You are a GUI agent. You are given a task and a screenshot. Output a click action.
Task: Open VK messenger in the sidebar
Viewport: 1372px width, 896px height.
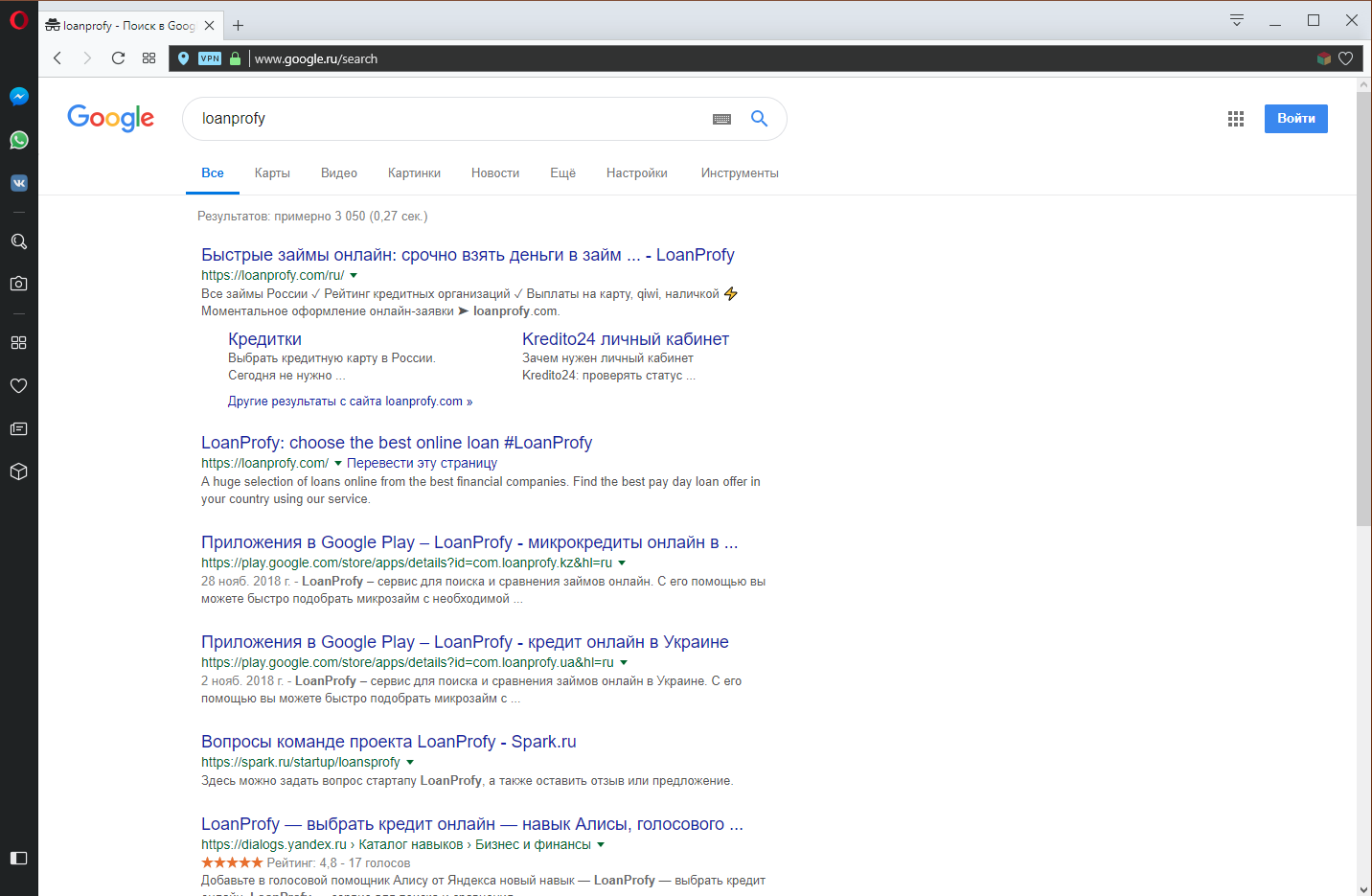point(18,183)
